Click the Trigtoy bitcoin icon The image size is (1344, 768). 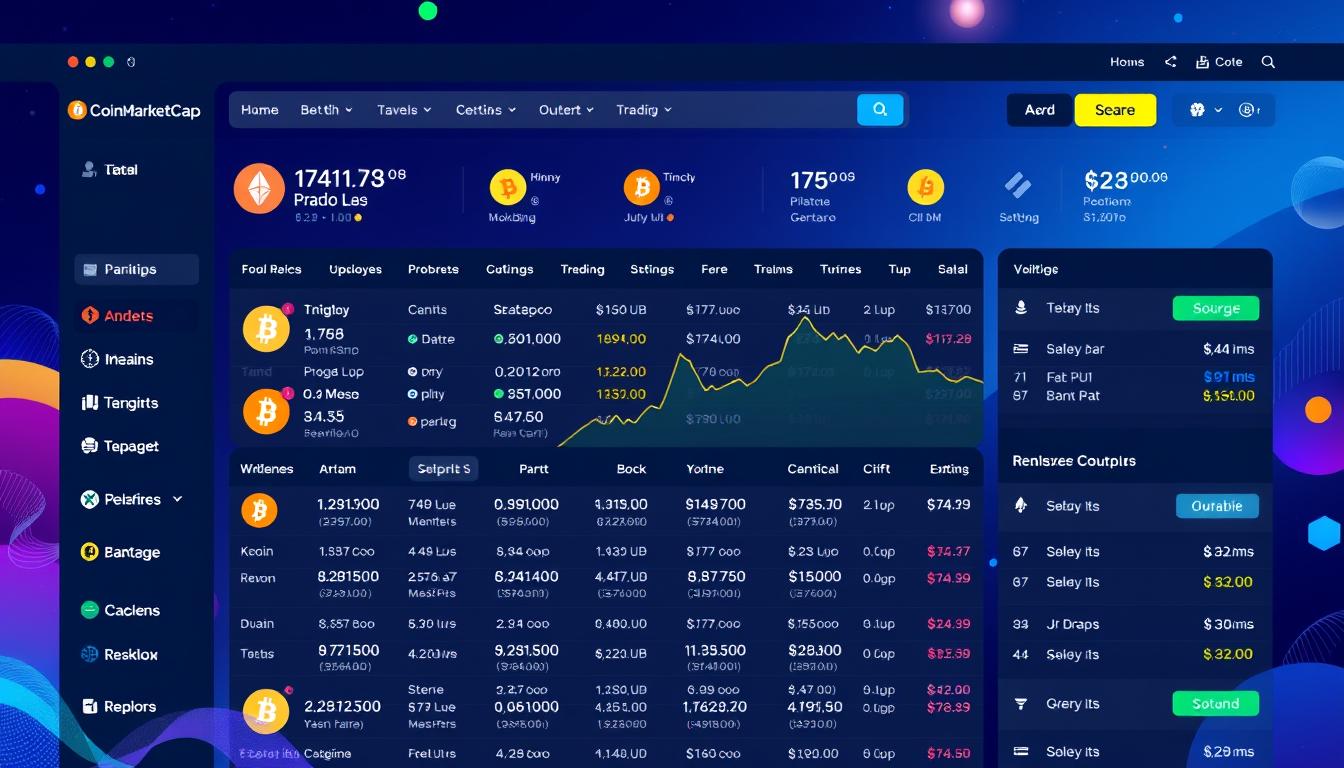pos(266,330)
